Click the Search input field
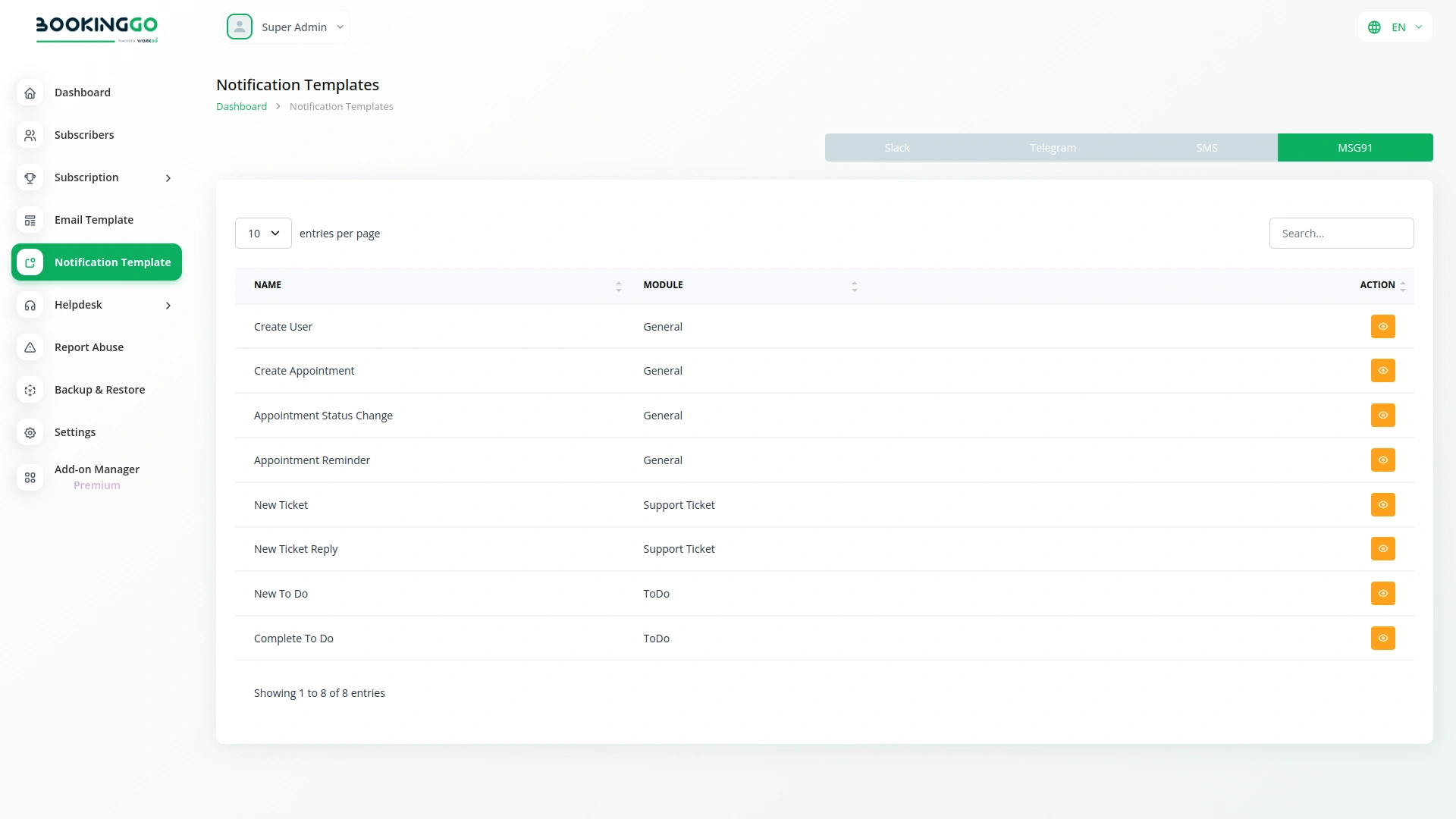 (x=1341, y=234)
